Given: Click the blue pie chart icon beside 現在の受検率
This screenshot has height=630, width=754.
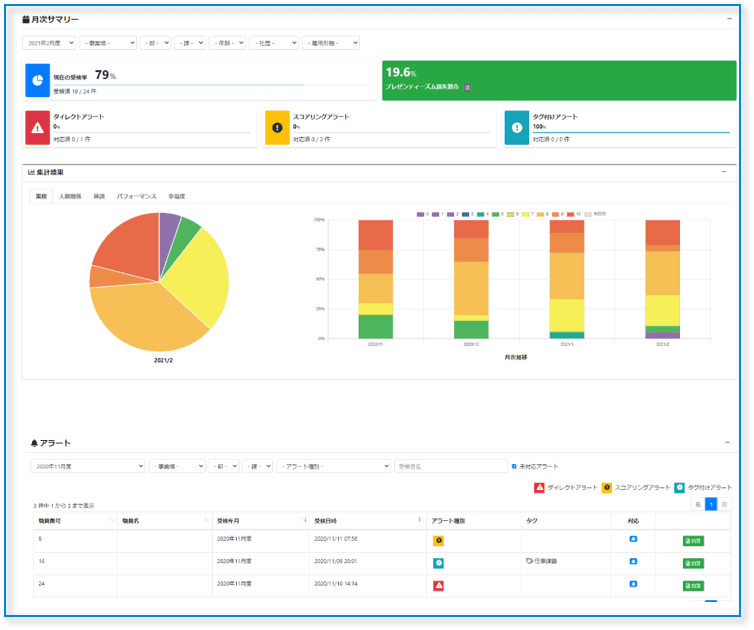Looking at the screenshot, I should pos(37,80).
